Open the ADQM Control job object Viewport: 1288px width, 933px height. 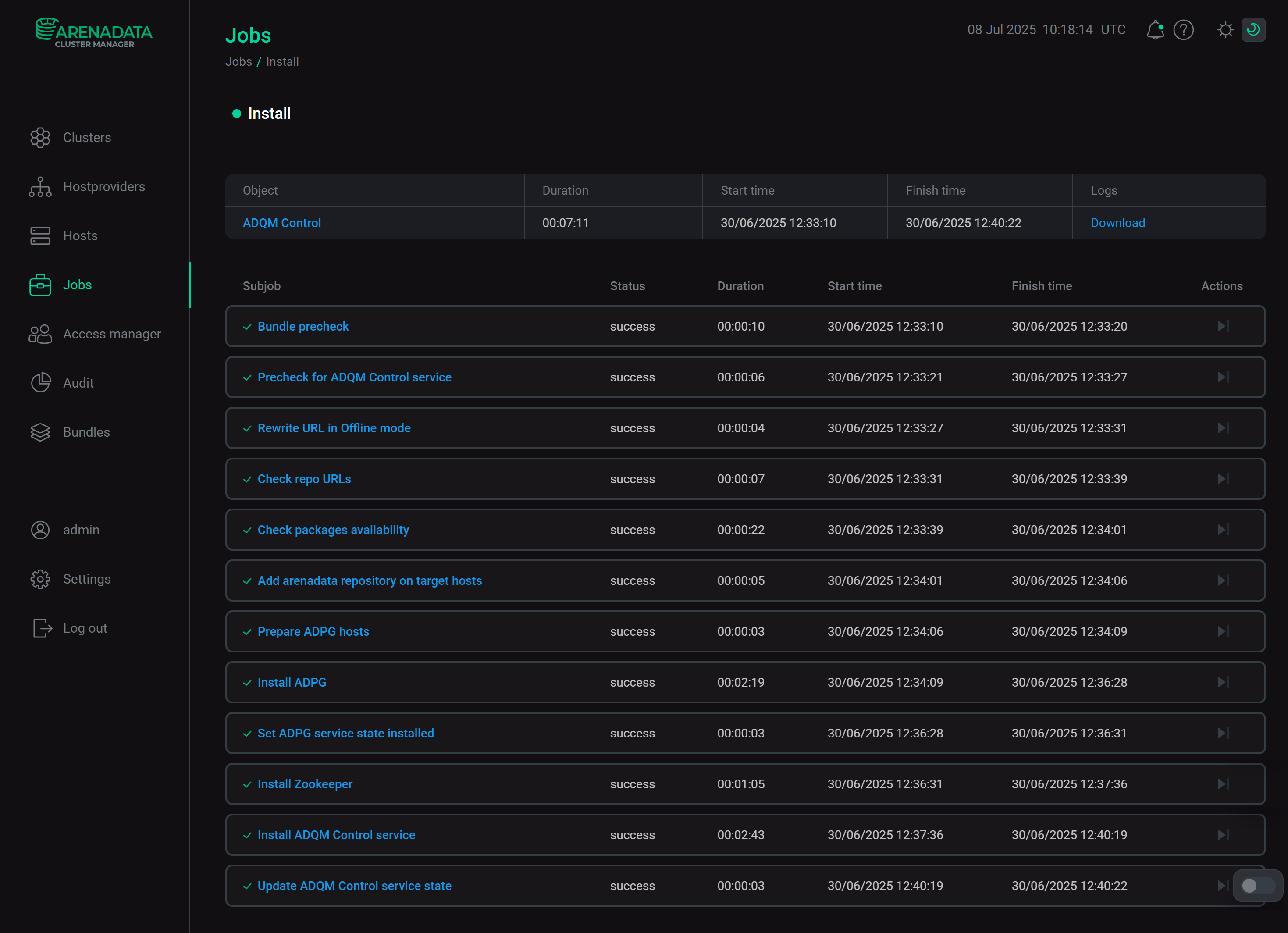tap(282, 223)
